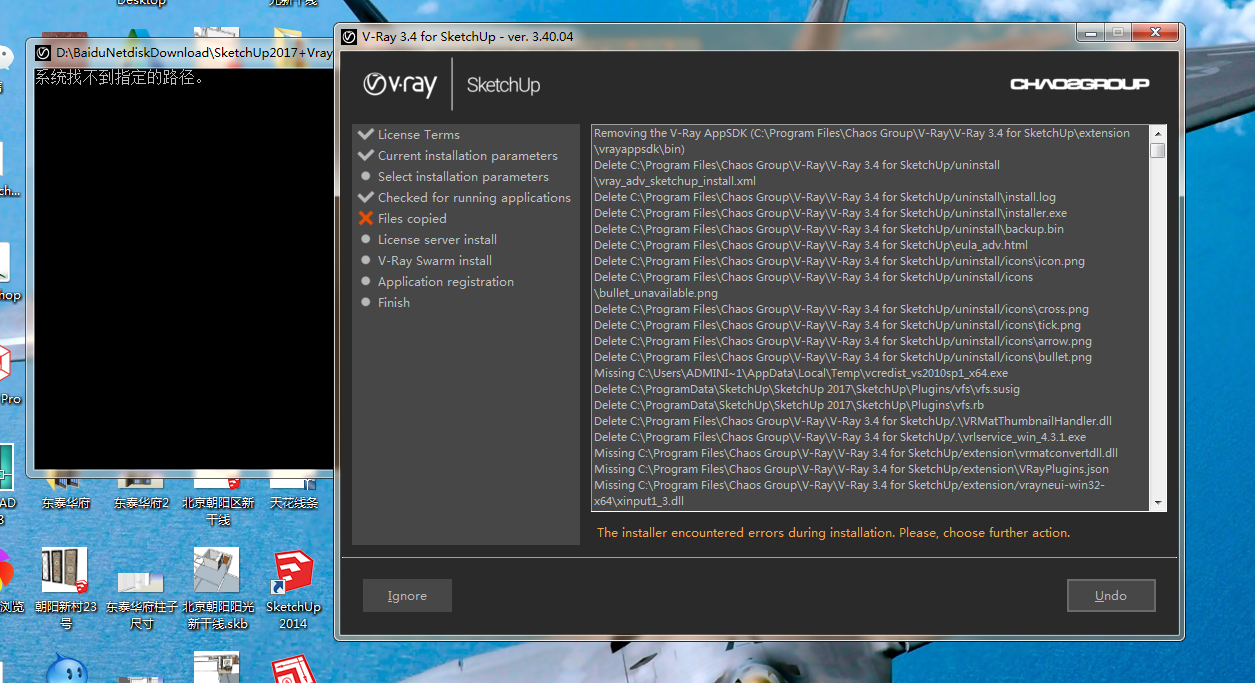
Task: Click the checkmark beside Checked for running applications
Action: (x=366, y=197)
